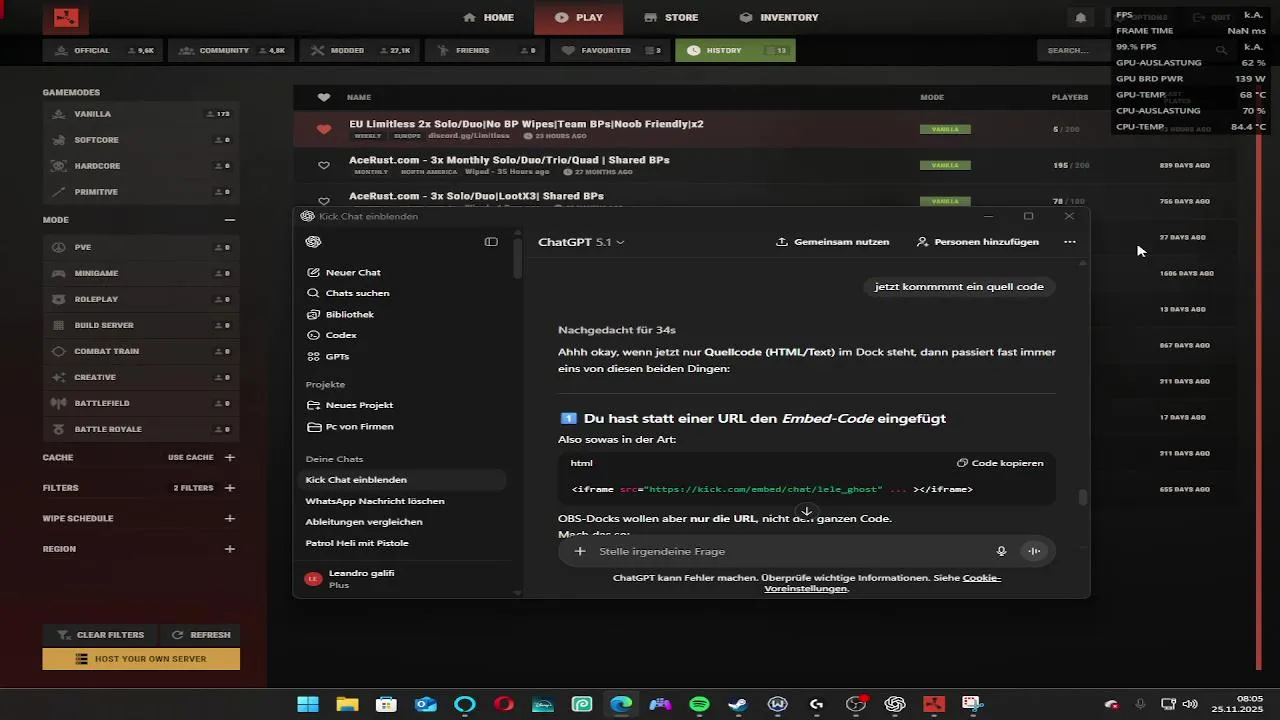The height and width of the screenshot is (720, 1280).
Task: Switch to the OFFICIAL server tab
Action: pos(103,50)
